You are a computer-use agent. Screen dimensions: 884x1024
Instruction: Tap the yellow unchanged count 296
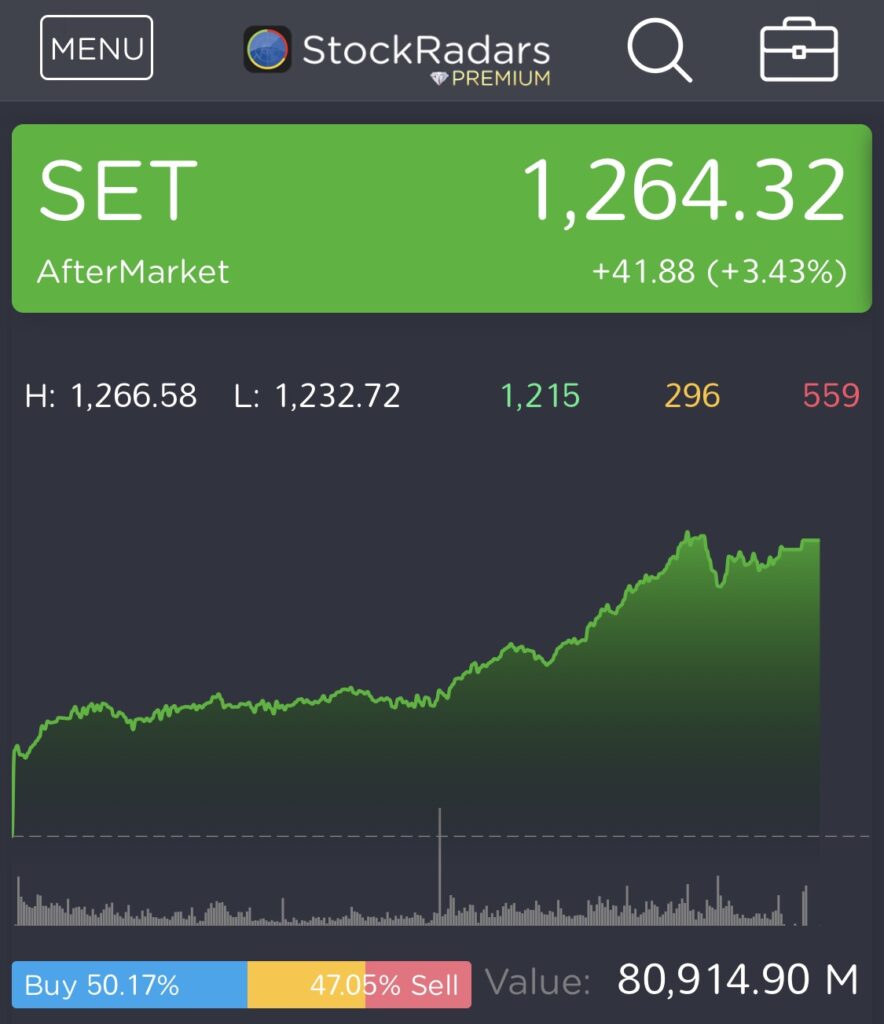pos(692,396)
